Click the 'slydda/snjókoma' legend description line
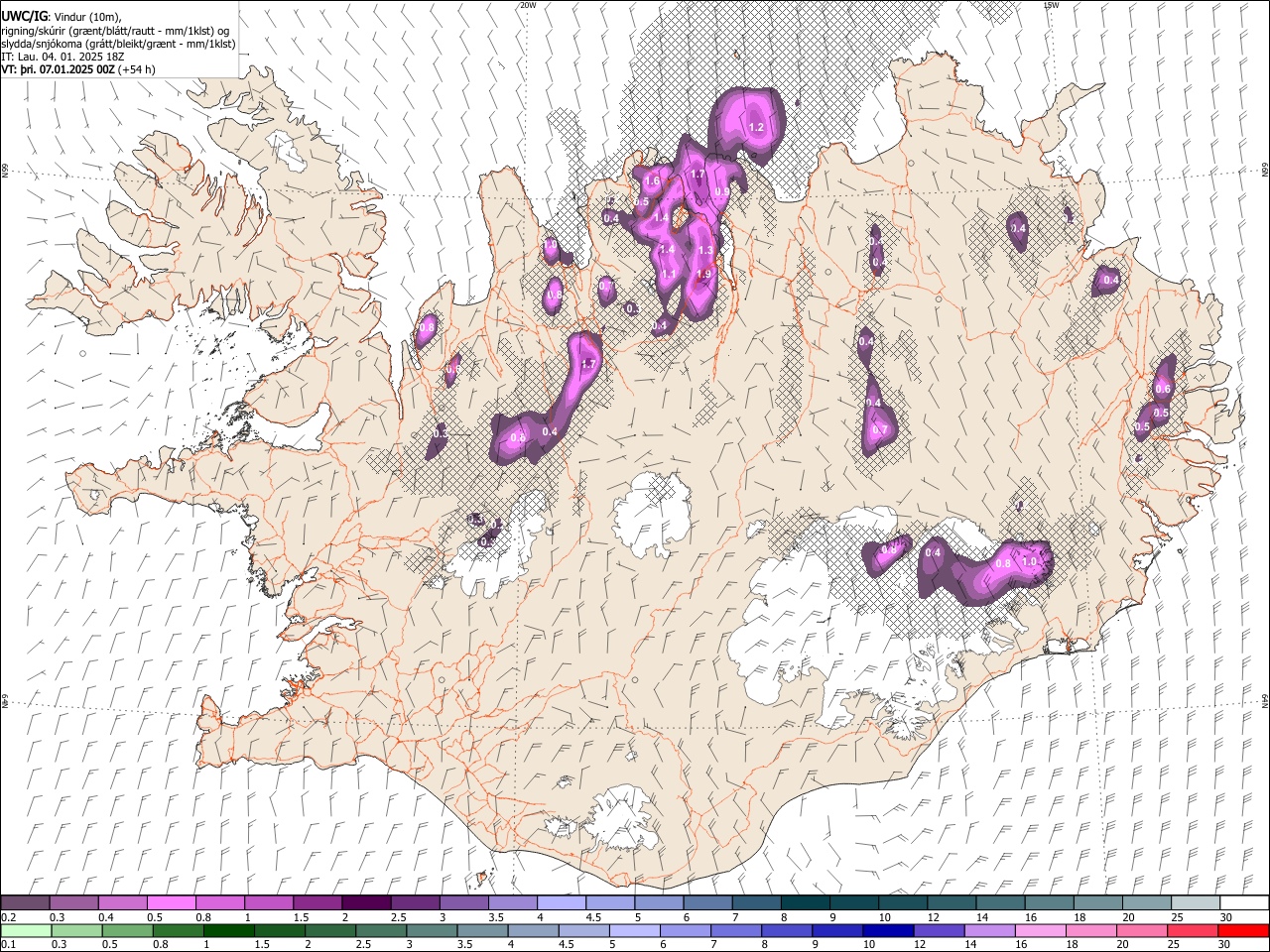 pyautogui.click(x=118, y=44)
